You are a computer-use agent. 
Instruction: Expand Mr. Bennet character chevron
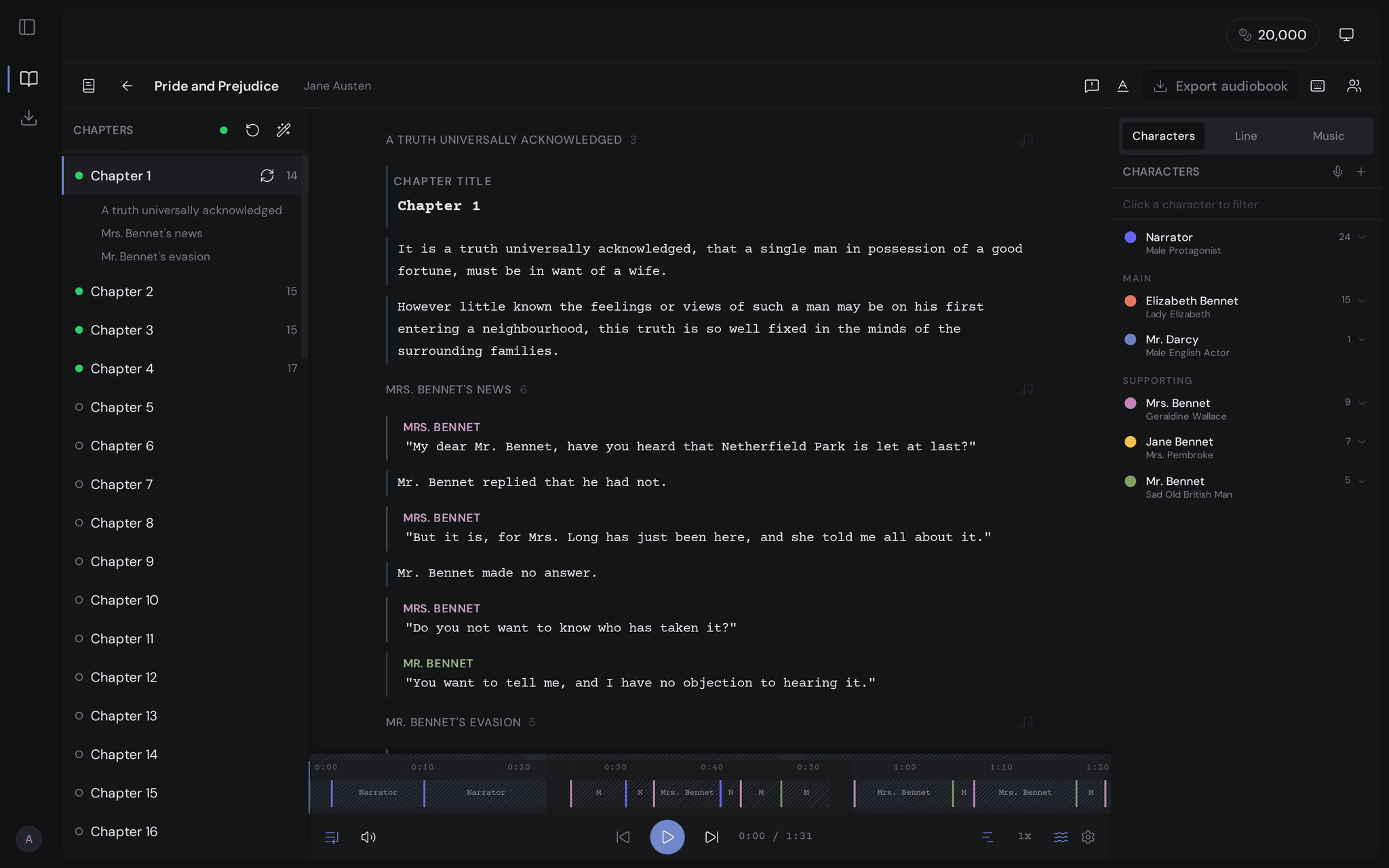[1362, 480]
